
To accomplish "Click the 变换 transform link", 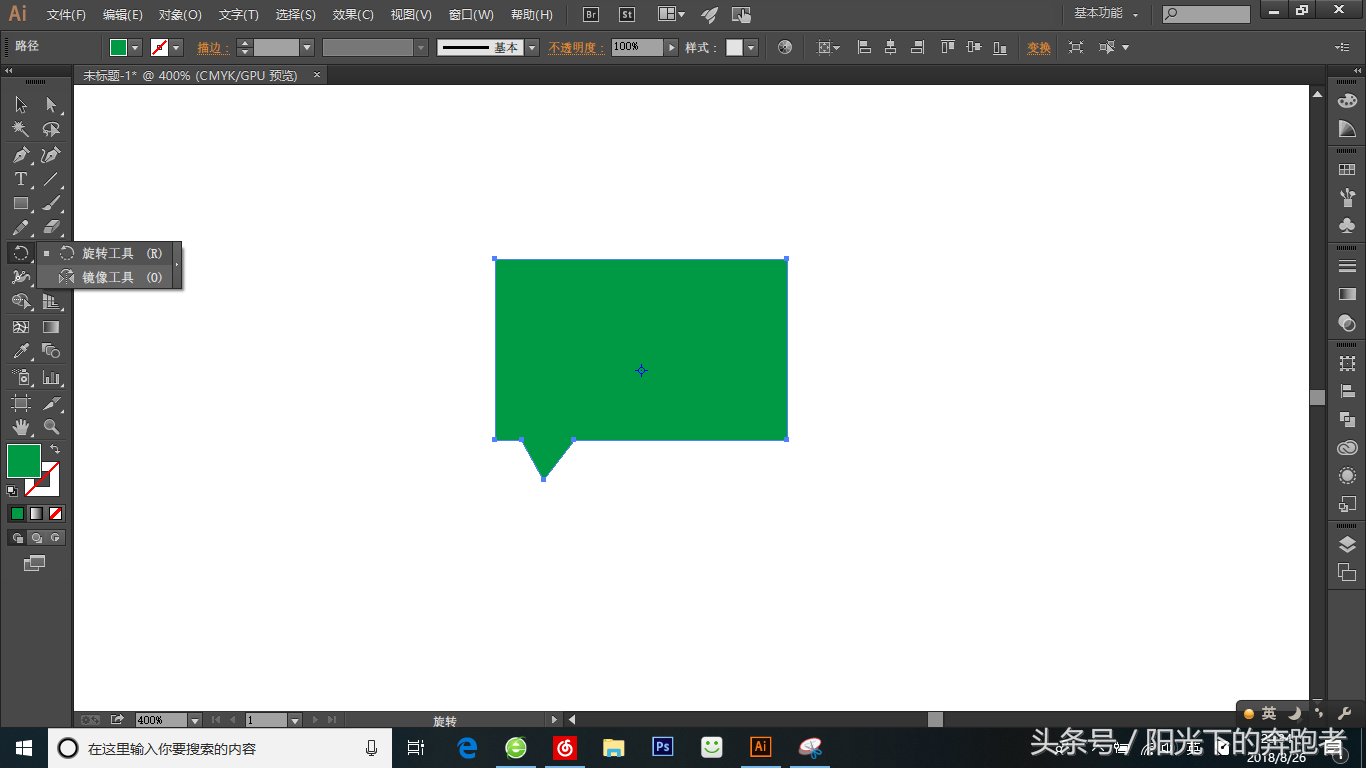I will click(x=1039, y=48).
